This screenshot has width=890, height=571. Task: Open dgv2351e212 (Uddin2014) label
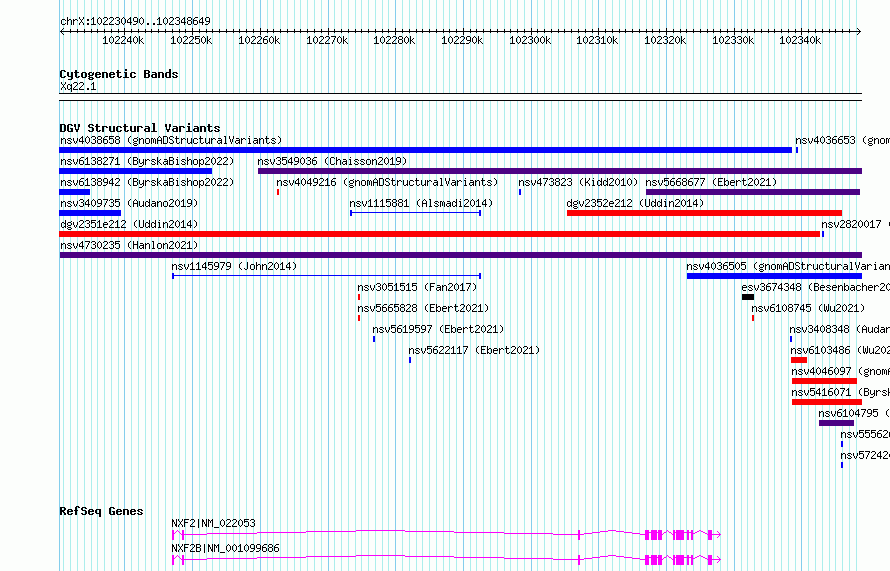pos(129,224)
